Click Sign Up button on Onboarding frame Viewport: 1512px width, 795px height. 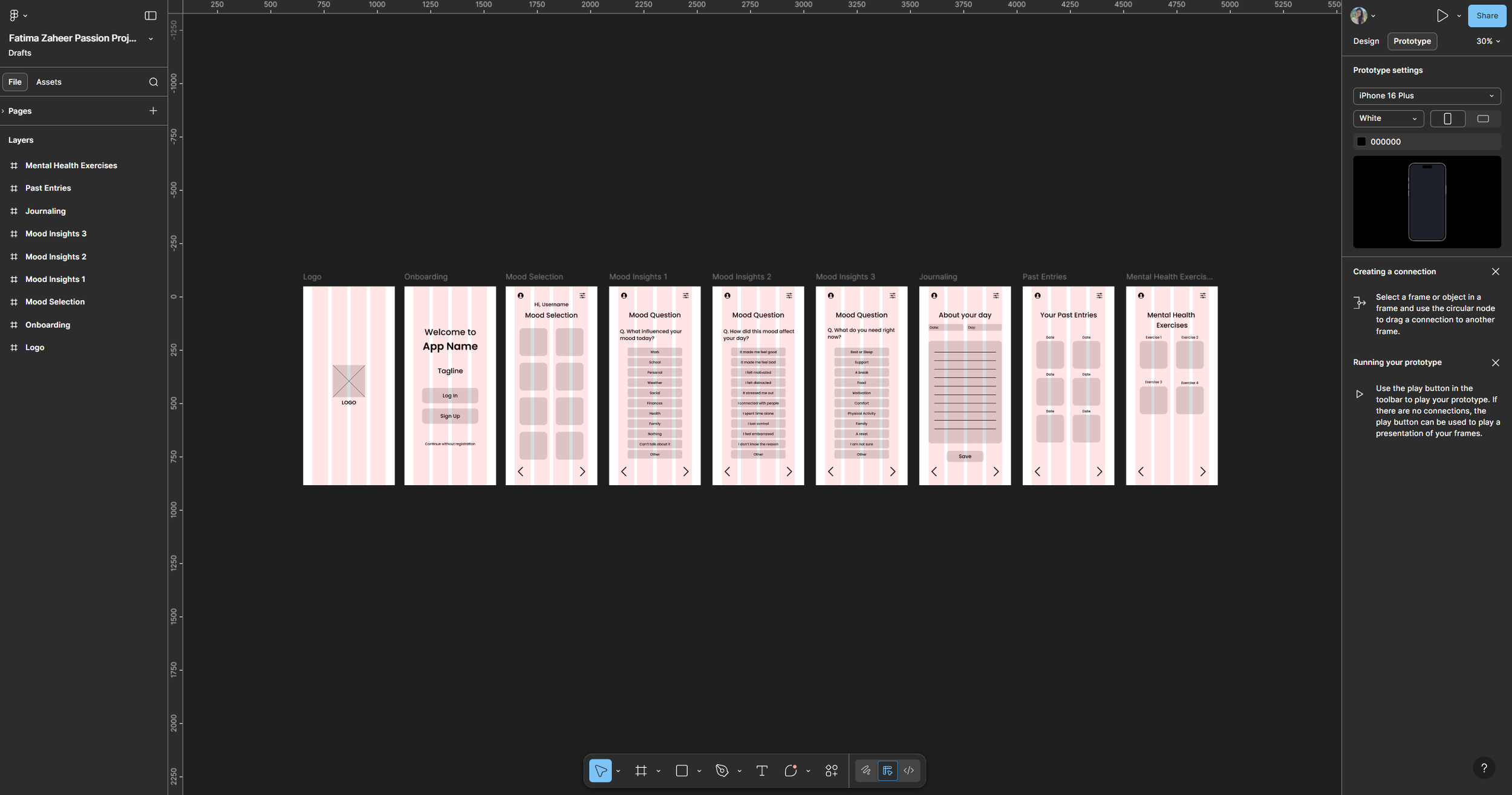pyautogui.click(x=450, y=416)
